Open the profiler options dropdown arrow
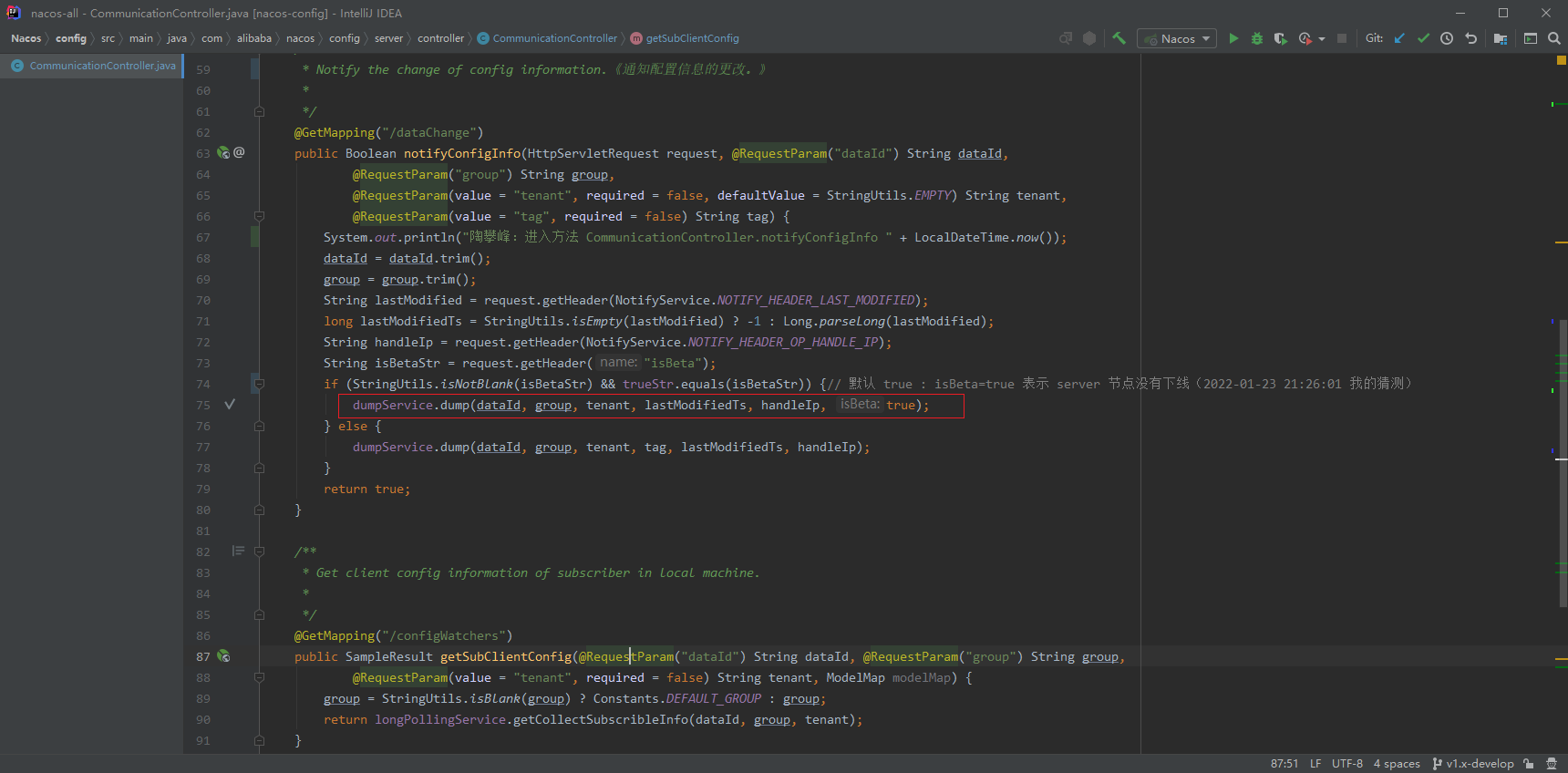Image resolution: width=1568 pixels, height=773 pixels. [x=1322, y=39]
